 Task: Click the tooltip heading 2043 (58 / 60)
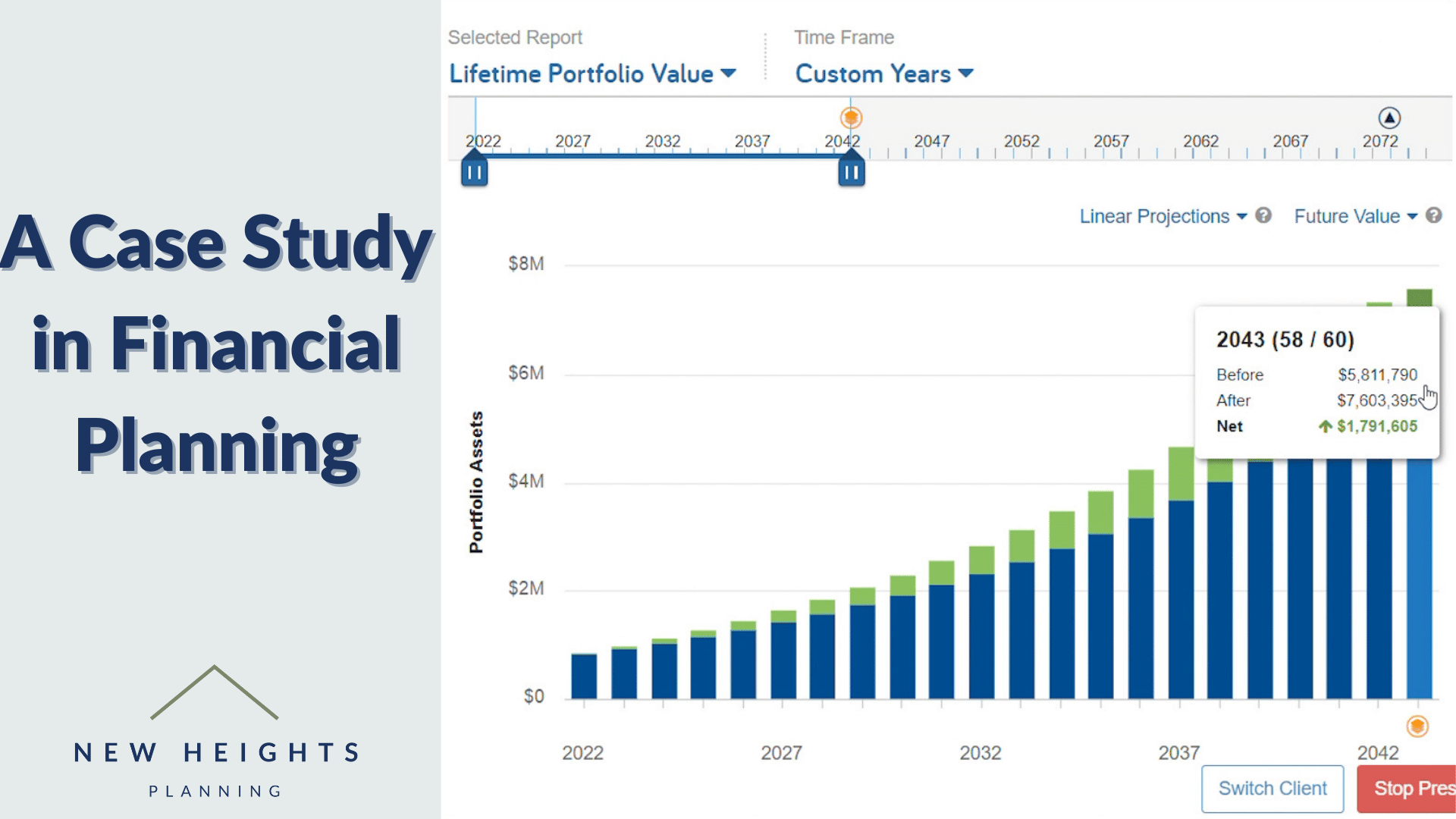pyautogui.click(x=1285, y=339)
